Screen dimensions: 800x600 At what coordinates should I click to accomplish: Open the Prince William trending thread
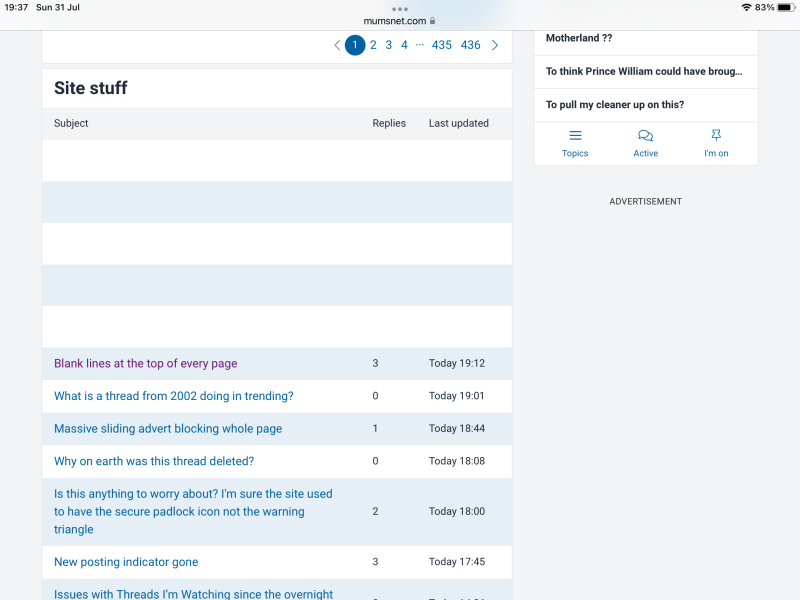click(x=644, y=72)
